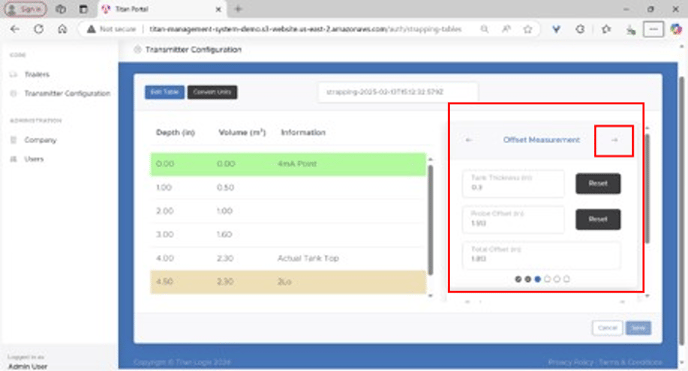Viewport: 688px width, 371px height.
Task: Click the address bar URL
Action: click(305, 29)
